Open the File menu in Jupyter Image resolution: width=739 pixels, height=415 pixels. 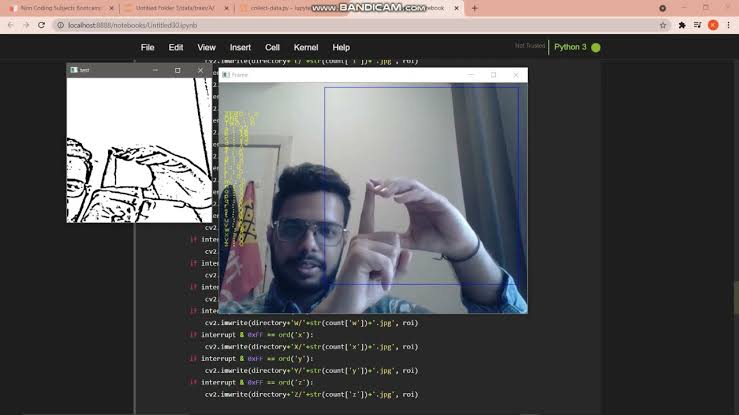point(148,48)
